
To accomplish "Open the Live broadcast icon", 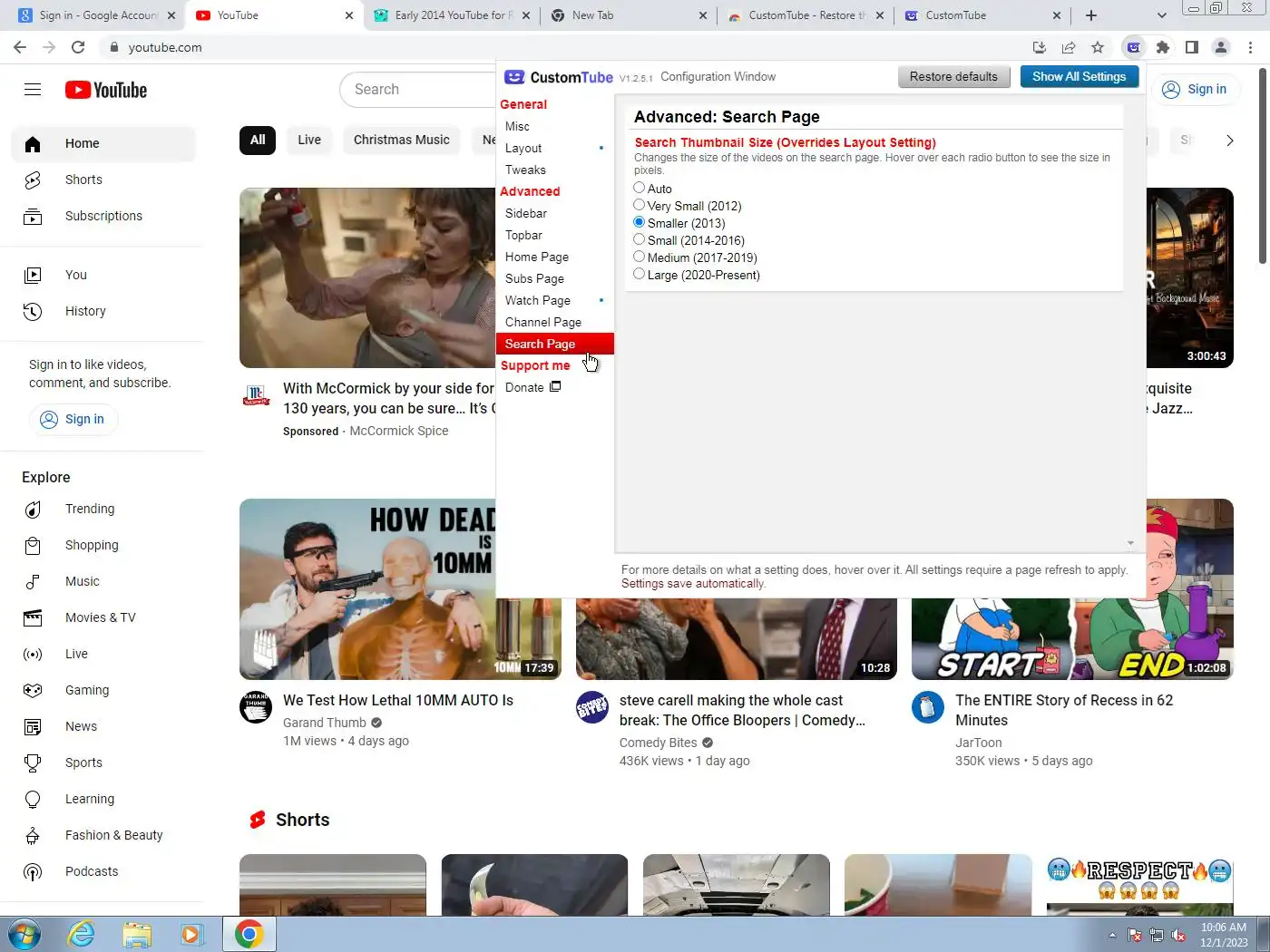I will click(x=33, y=654).
